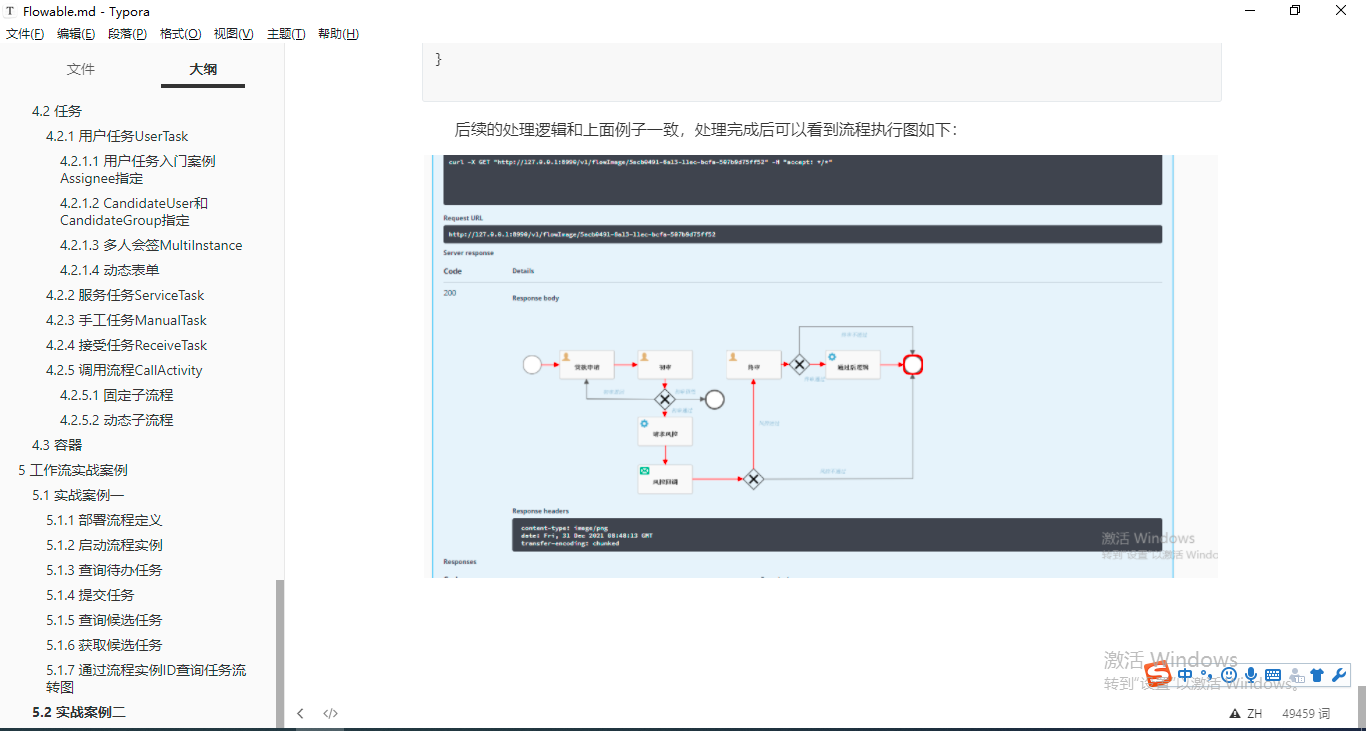Image resolution: width=1366 pixels, height=731 pixels.
Task: Open Sogou skin shirt icon
Action: pyautogui.click(x=1317, y=675)
